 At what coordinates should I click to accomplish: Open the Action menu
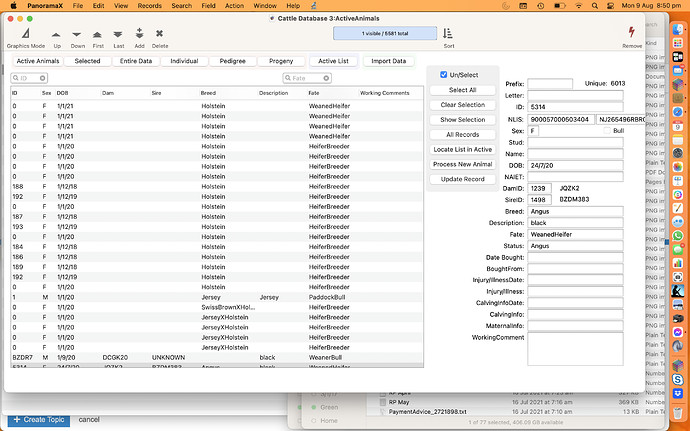[234, 6]
